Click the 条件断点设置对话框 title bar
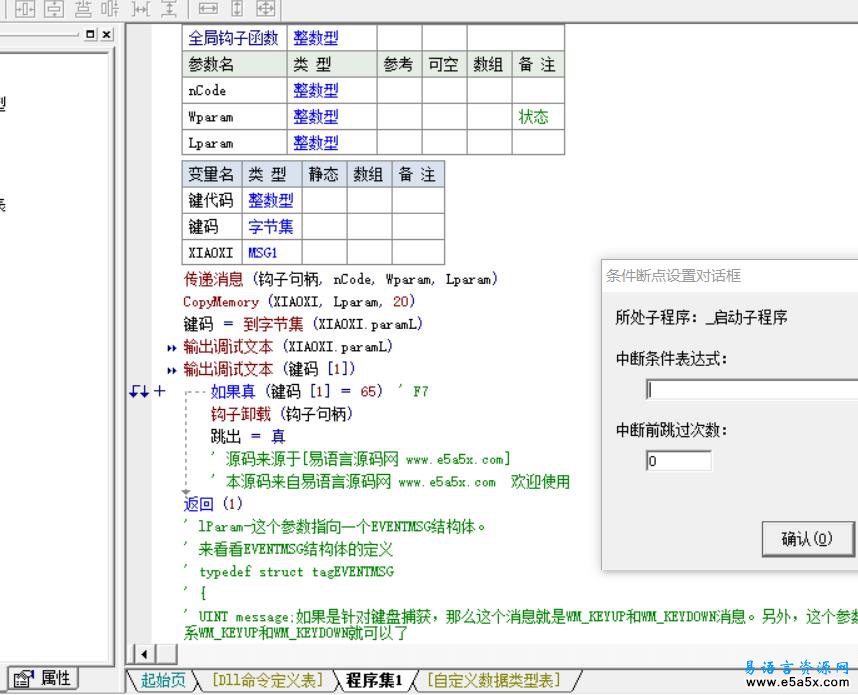Screen dimensions: 858x695 [x=729, y=275]
